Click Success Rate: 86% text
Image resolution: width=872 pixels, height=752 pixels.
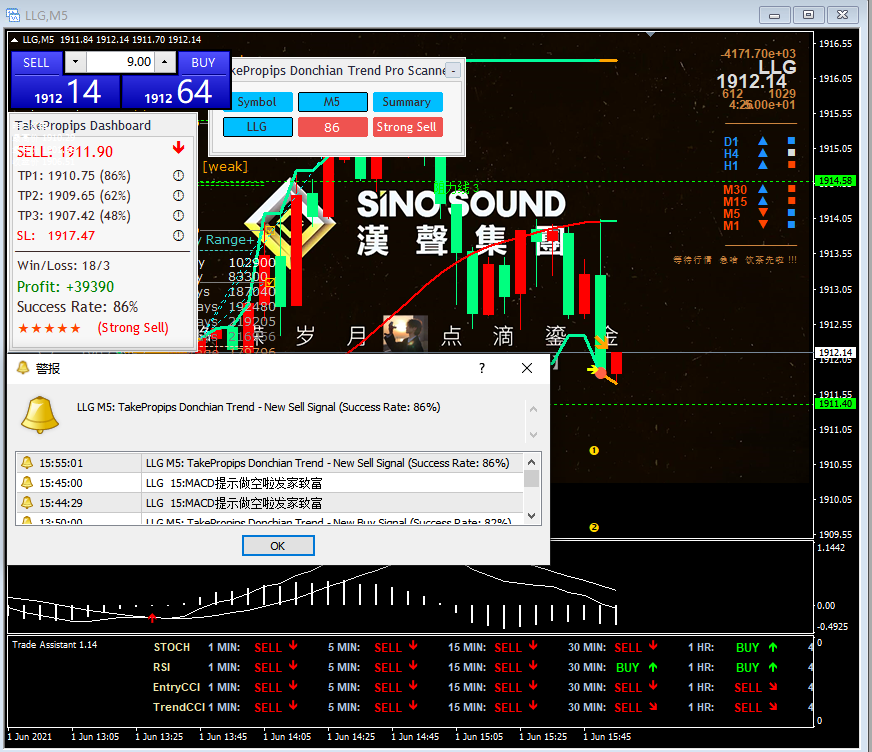click(77, 307)
